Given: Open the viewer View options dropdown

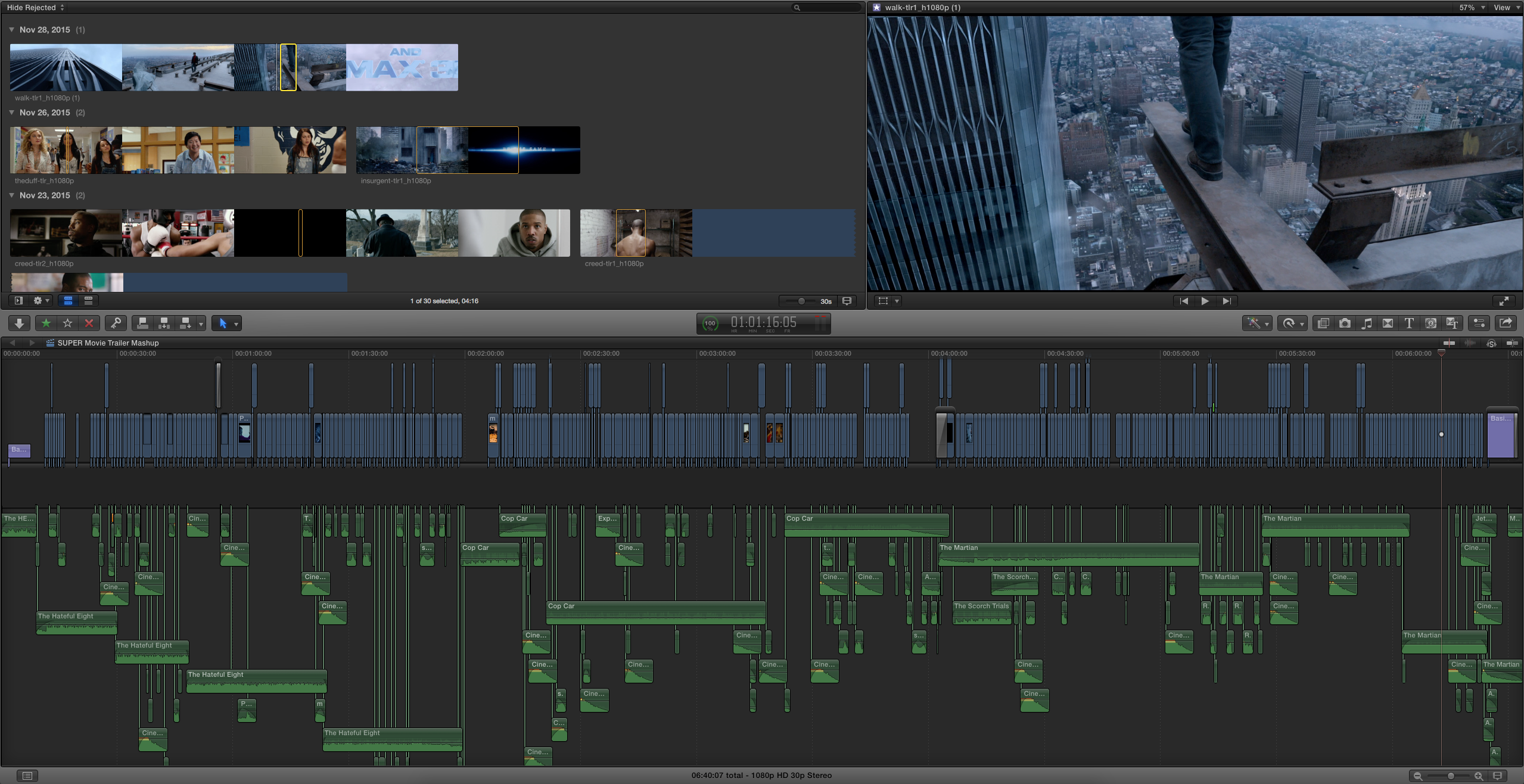Looking at the screenshot, I should coord(1506,7).
